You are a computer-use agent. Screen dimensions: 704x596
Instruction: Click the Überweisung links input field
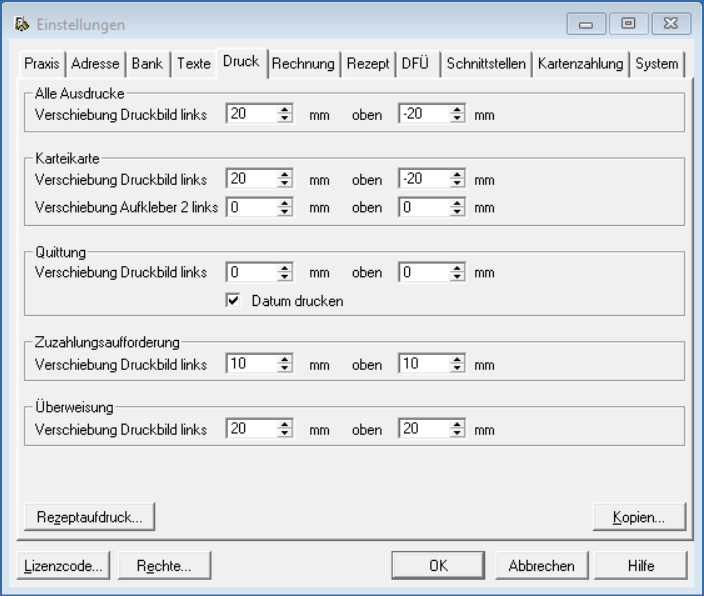250,430
